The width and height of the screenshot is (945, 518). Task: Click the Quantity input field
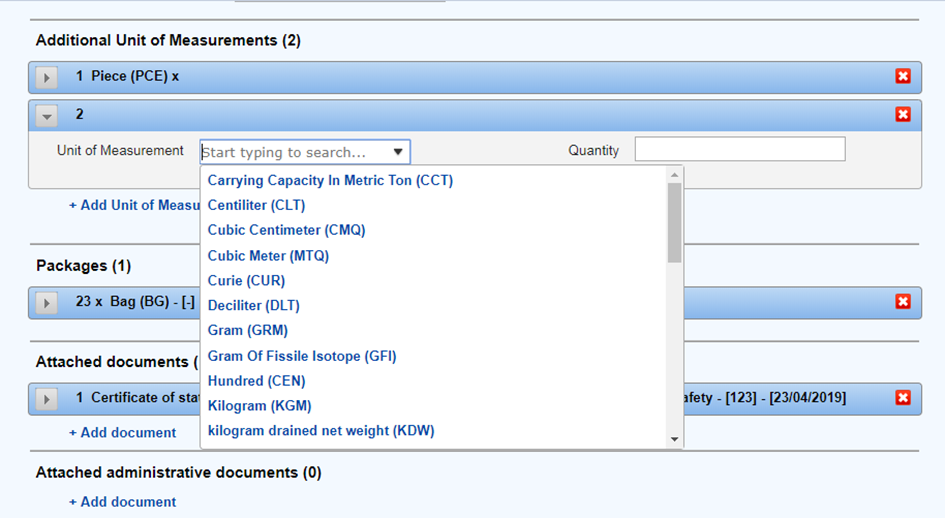(x=739, y=150)
